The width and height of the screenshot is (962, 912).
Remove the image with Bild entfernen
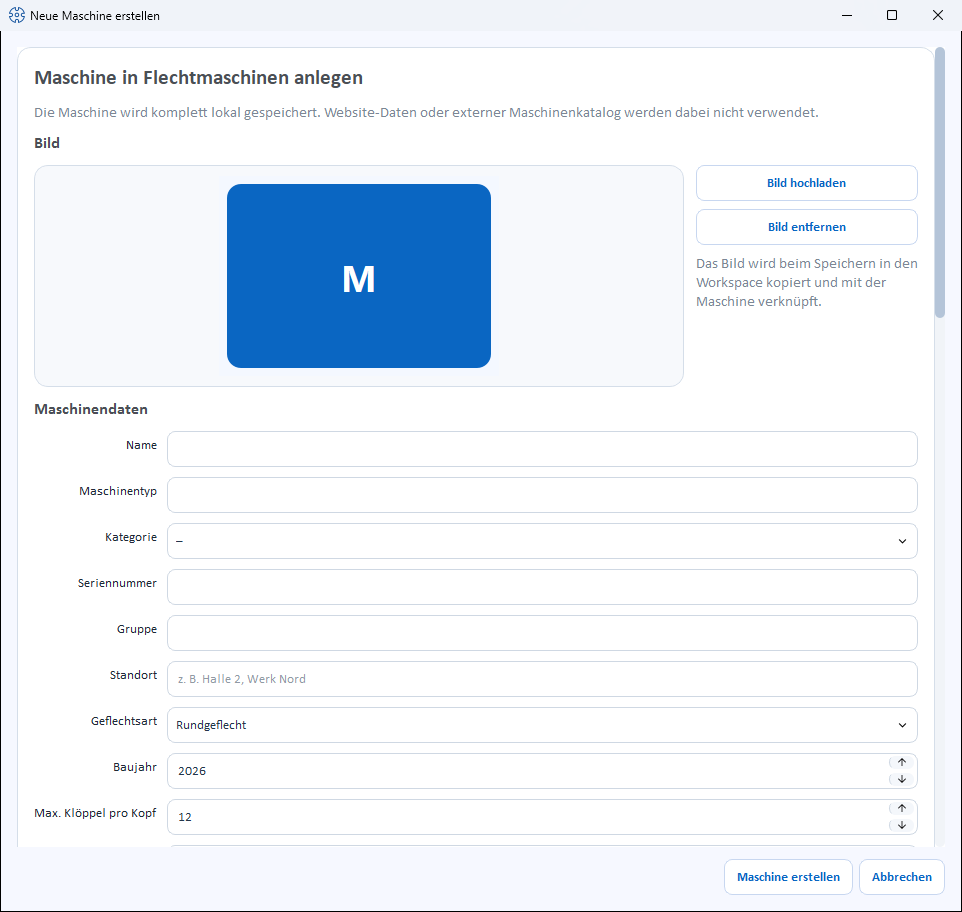click(x=807, y=227)
